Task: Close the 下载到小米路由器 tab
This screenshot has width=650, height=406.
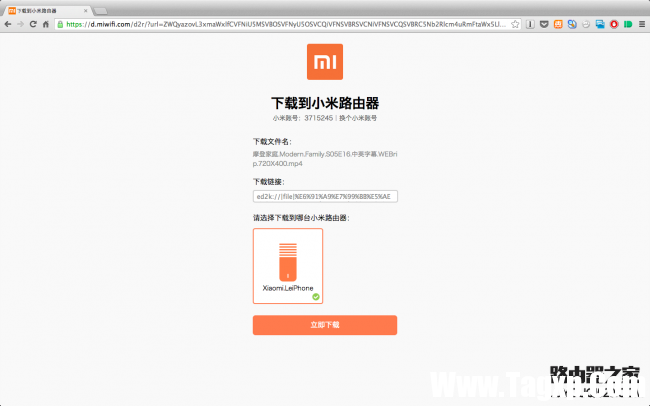Action: (x=86, y=11)
